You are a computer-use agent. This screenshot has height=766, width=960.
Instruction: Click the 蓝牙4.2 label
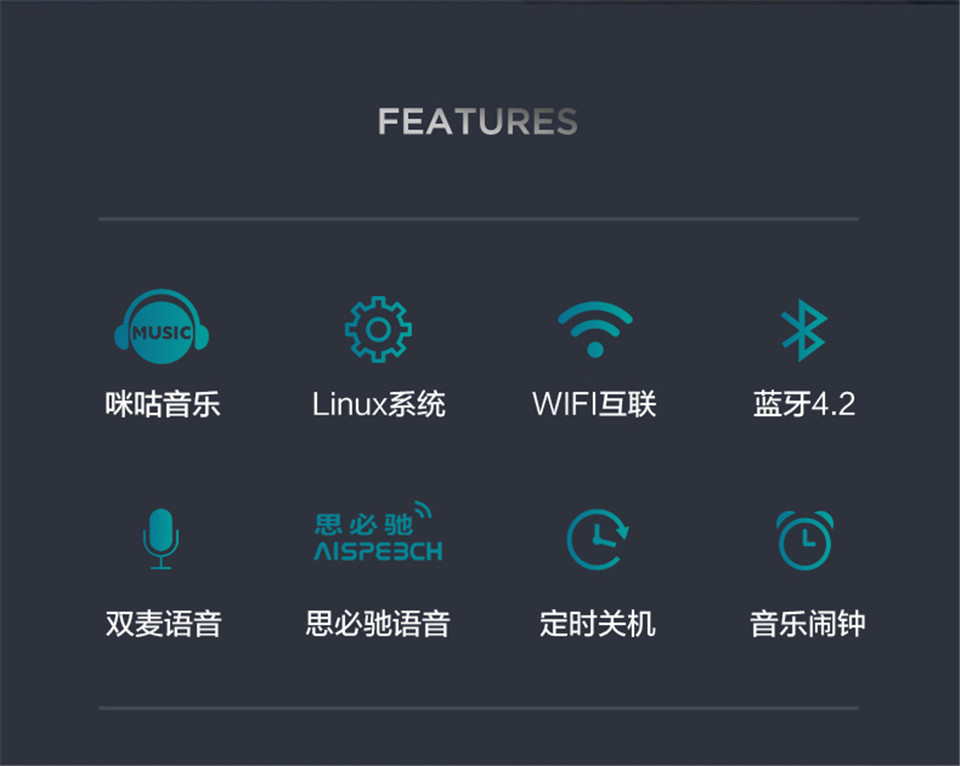(x=804, y=404)
